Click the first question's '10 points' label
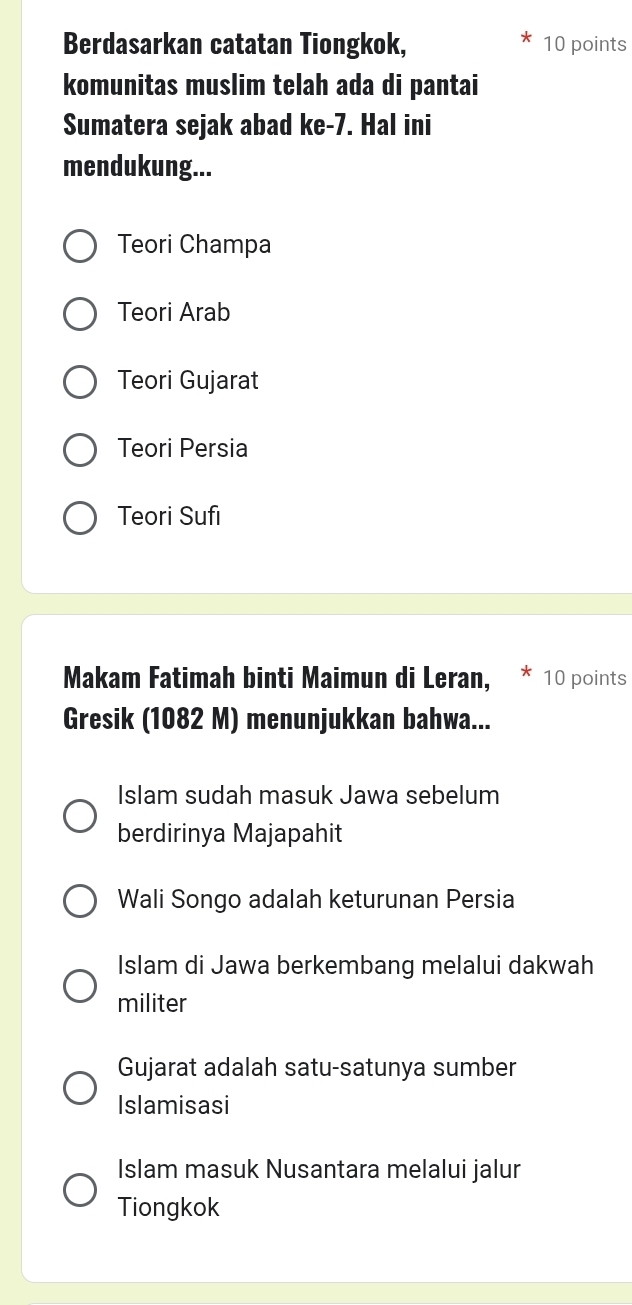The width and height of the screenshot is (632, 1305). click(585, 45)
